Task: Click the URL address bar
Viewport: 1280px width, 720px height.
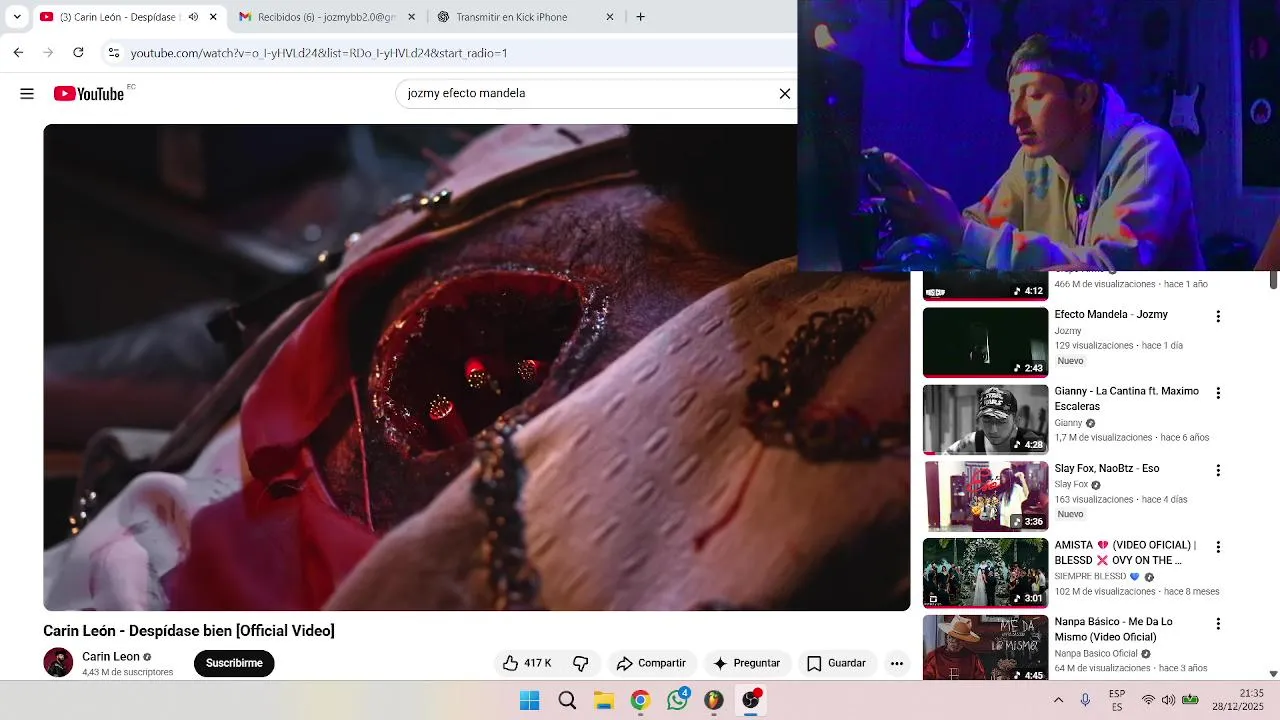Action: click(x=450, y=53)
